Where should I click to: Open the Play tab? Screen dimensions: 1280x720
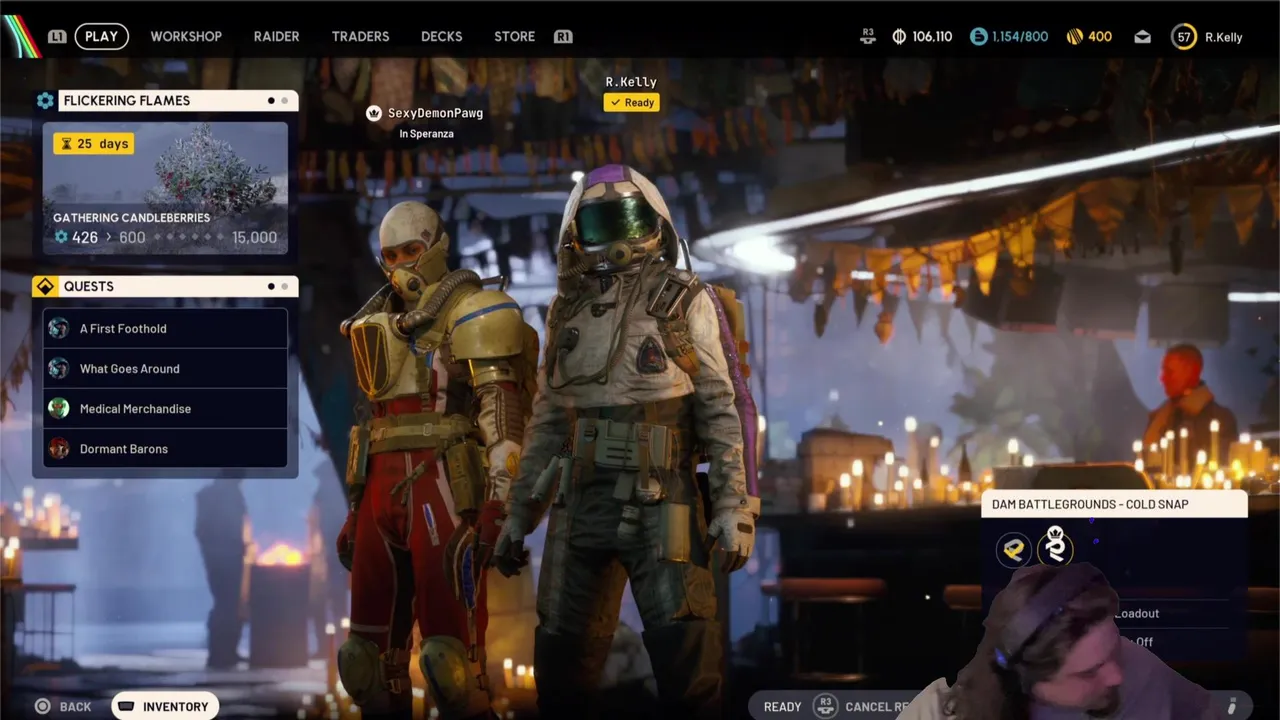[x=101, y=36]
